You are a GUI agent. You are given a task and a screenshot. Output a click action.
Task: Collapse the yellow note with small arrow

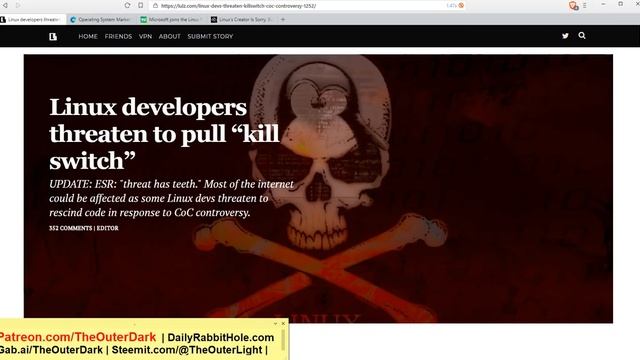pos(276,323)
